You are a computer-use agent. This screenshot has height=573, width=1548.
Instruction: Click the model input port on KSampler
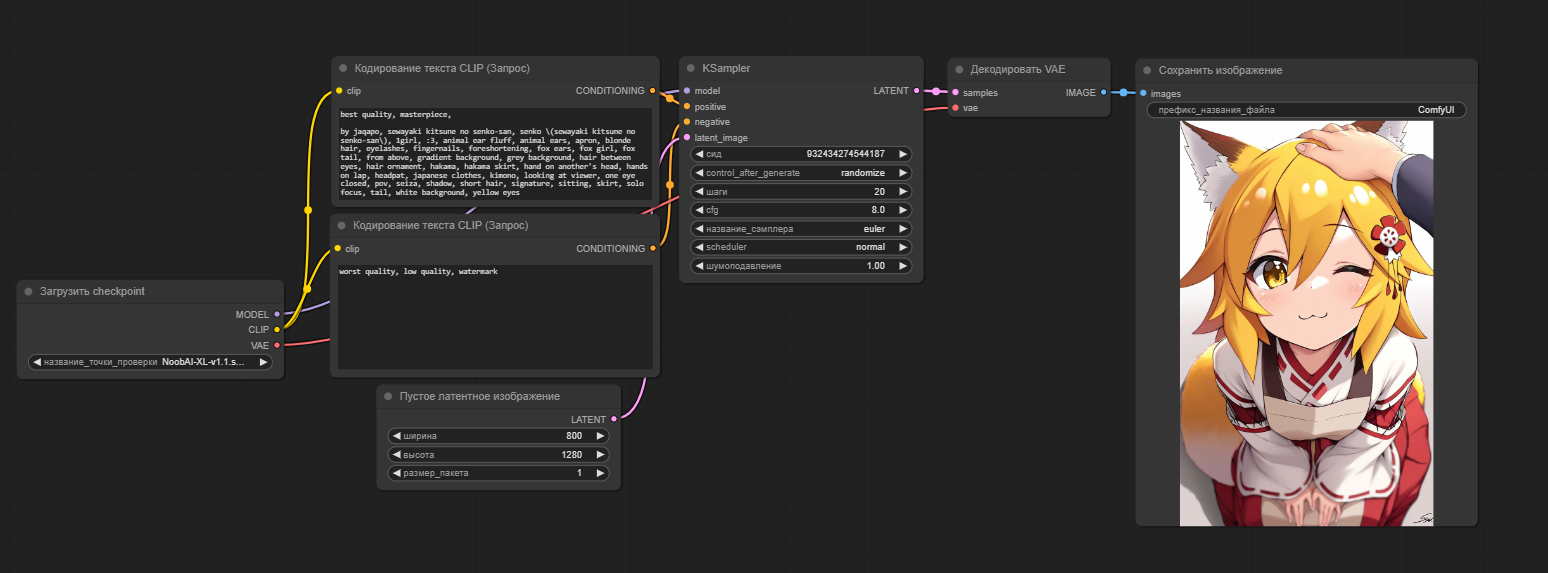(x=687, y=91)
